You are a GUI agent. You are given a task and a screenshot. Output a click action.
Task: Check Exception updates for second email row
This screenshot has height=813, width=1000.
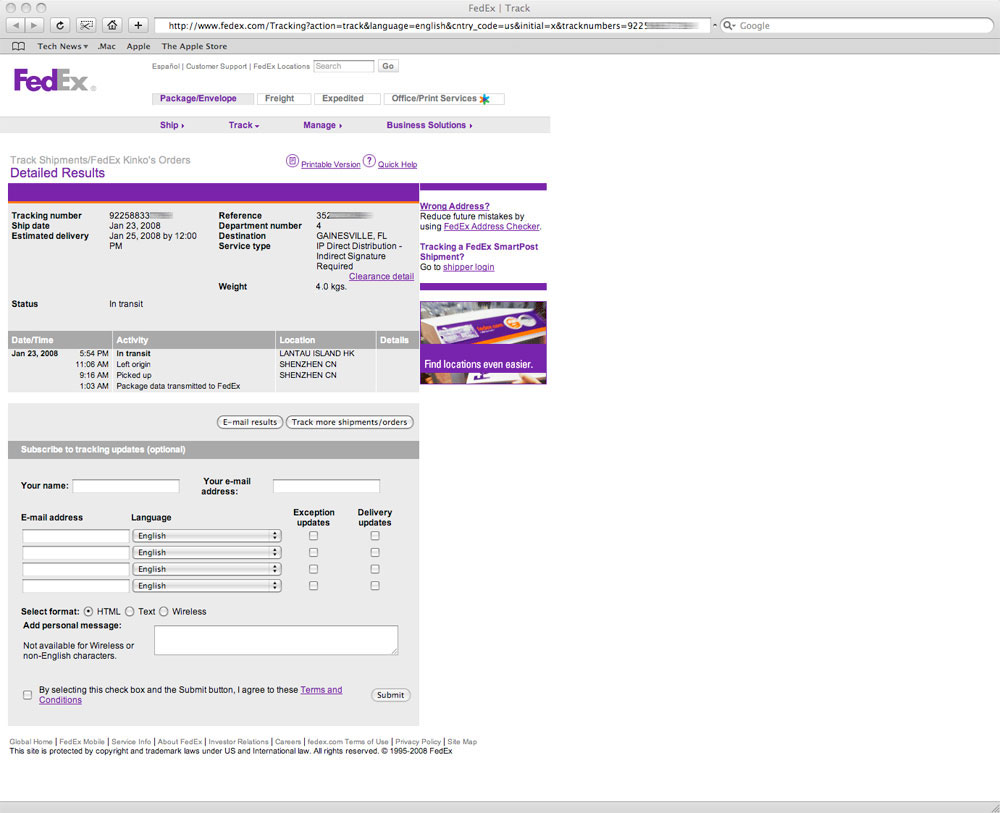[x=313, y=552]
